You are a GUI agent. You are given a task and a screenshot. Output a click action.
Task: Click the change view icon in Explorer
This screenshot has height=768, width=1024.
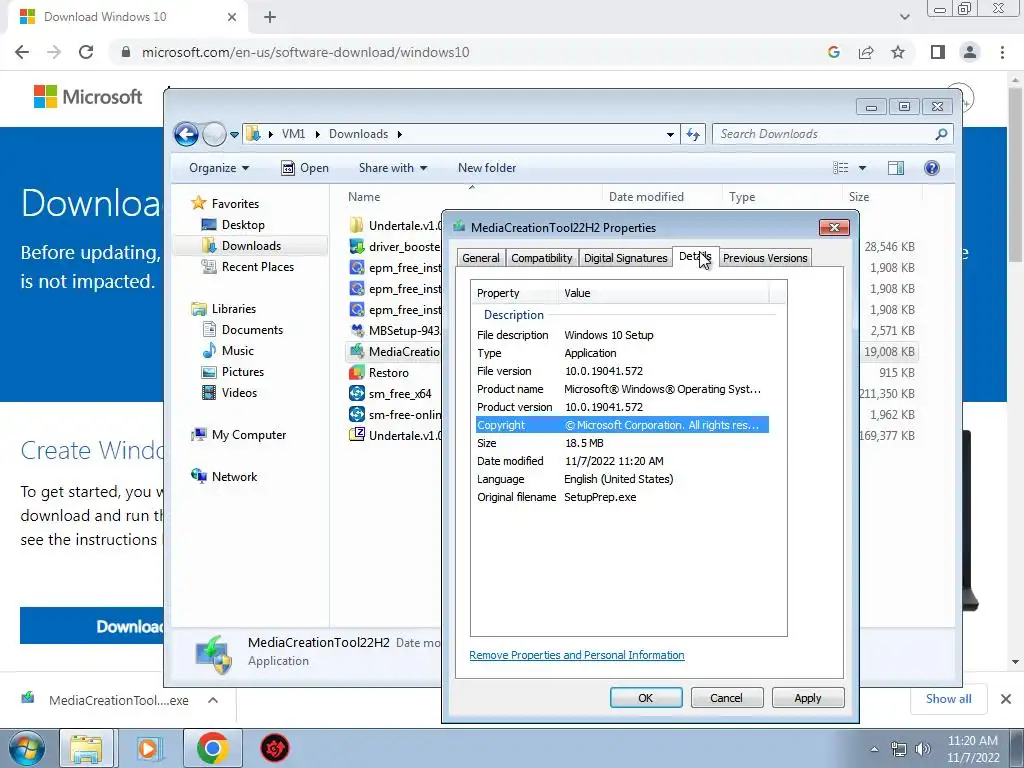(x=841, y=168)
